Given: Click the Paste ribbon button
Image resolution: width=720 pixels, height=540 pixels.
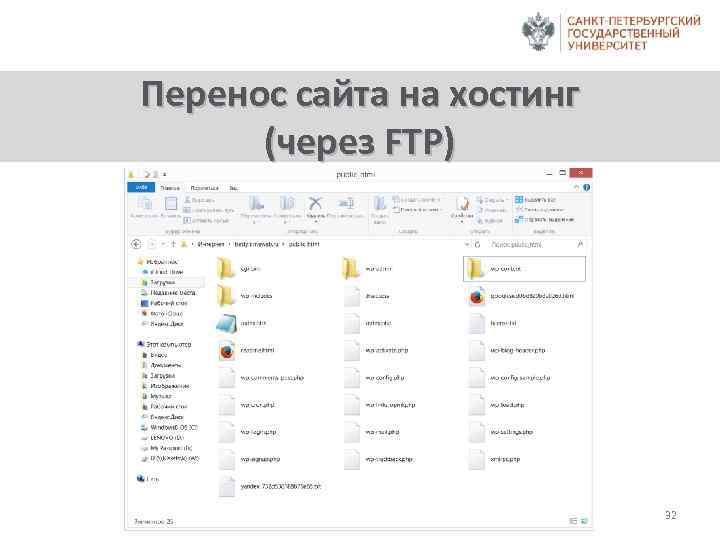Looking at the screenshot, I should 171,207.
